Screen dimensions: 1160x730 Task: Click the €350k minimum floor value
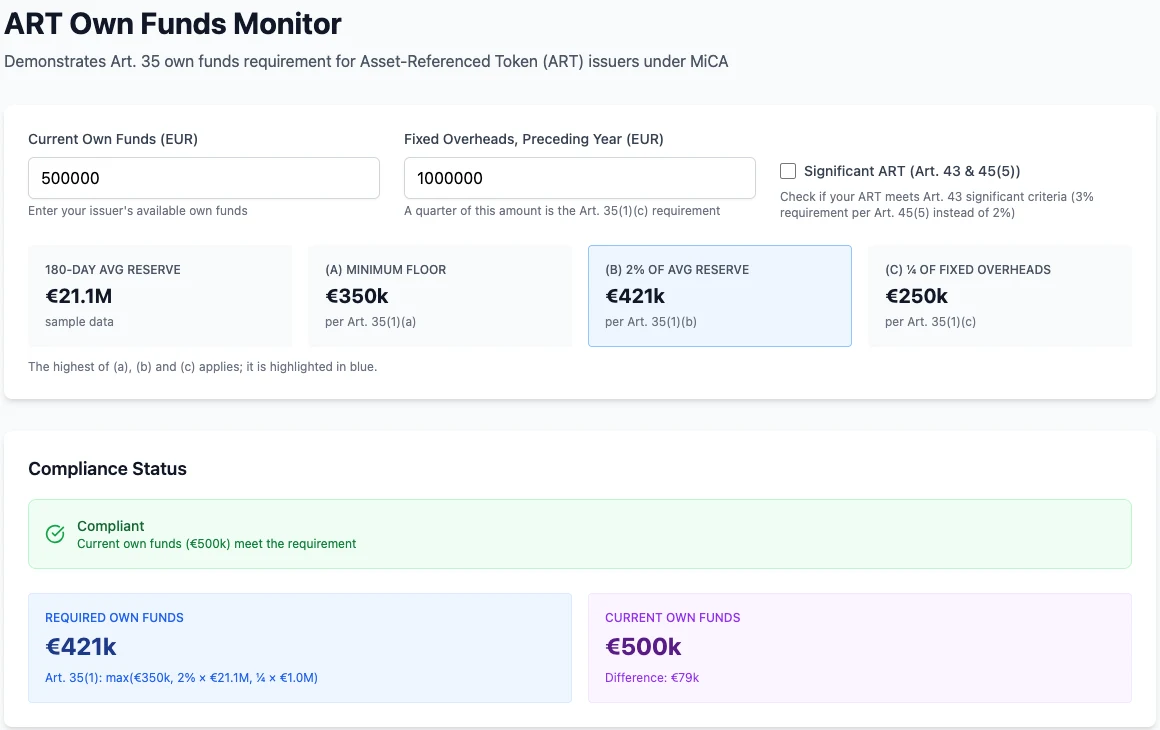pos(357,296)
